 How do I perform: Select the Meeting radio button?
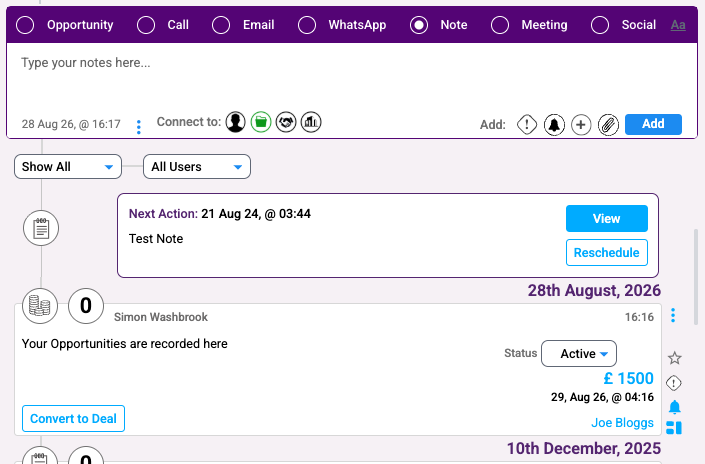[500, 25]
